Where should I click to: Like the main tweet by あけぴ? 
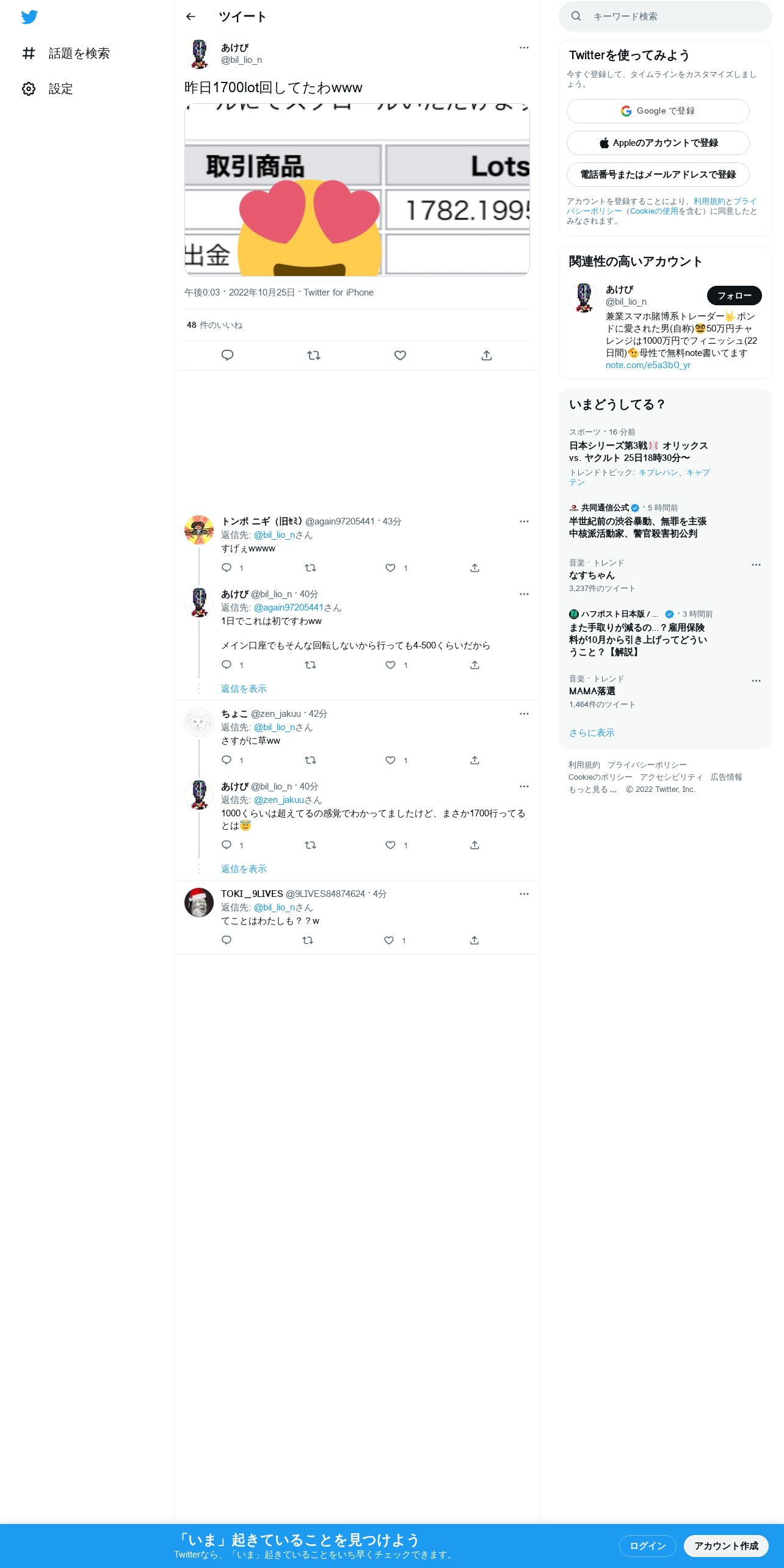coord(400,355)
